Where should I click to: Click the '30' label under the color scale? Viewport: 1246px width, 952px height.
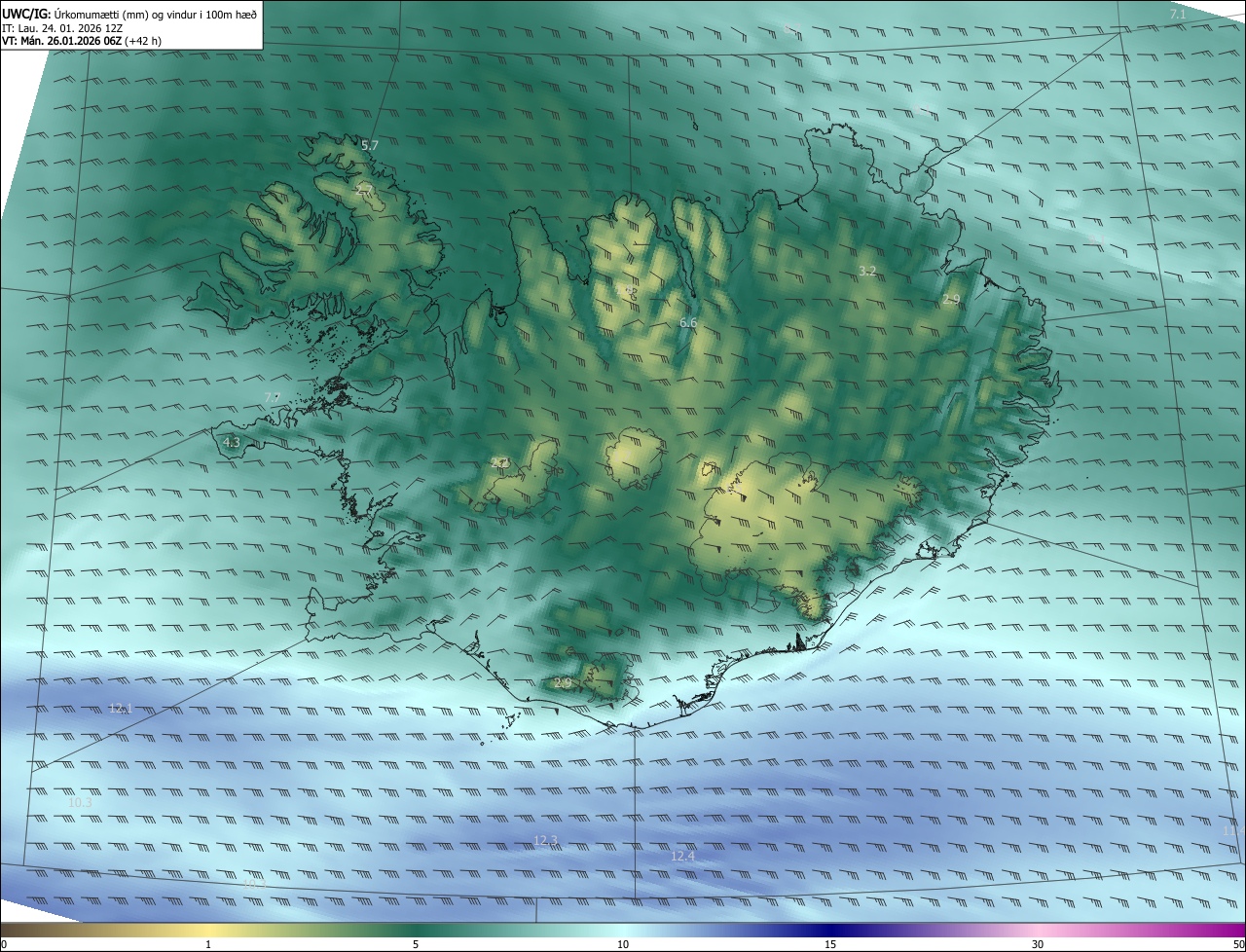click(1038, 944)
